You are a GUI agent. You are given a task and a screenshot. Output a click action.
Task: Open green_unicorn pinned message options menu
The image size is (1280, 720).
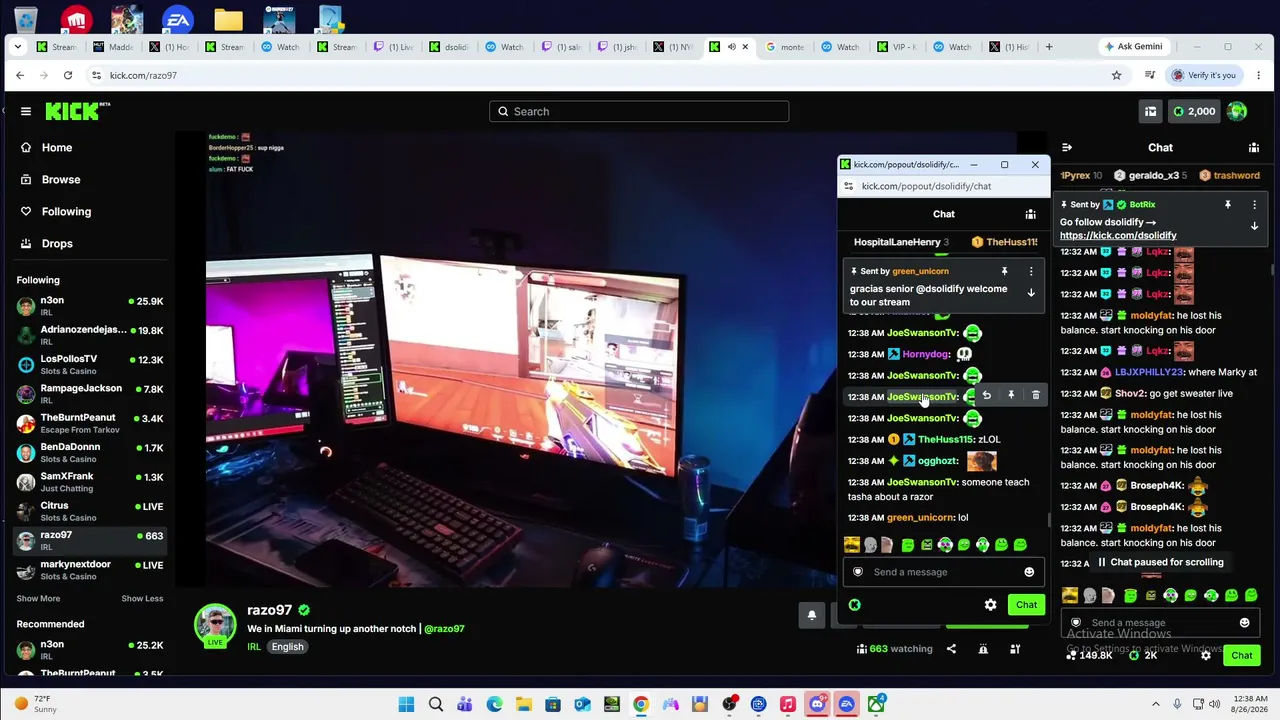[x=1031, y=271]
